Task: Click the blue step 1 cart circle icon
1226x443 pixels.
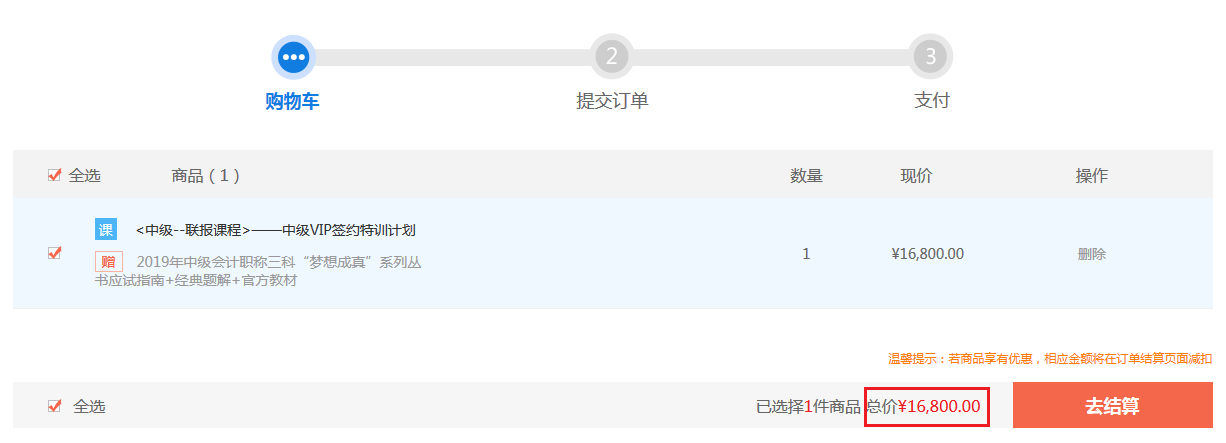Action: 293,57
